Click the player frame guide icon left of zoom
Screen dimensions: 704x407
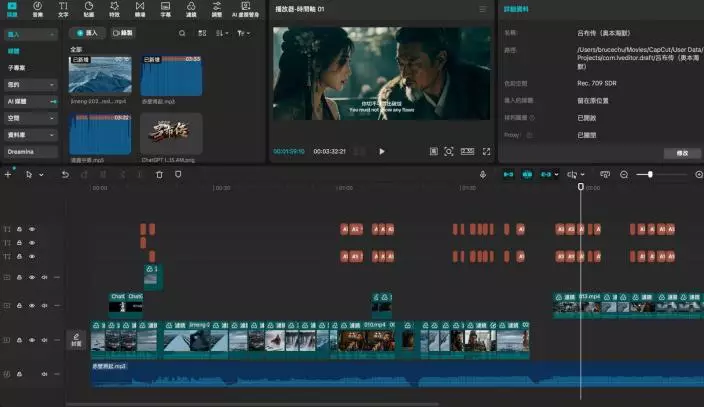[433, 152]
